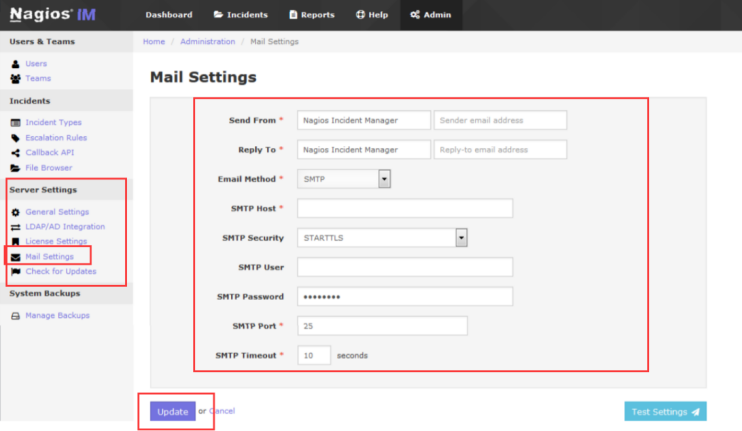The image size is (742, 431).
Task: Click the Callback API share icon
Action: (16, 153)
